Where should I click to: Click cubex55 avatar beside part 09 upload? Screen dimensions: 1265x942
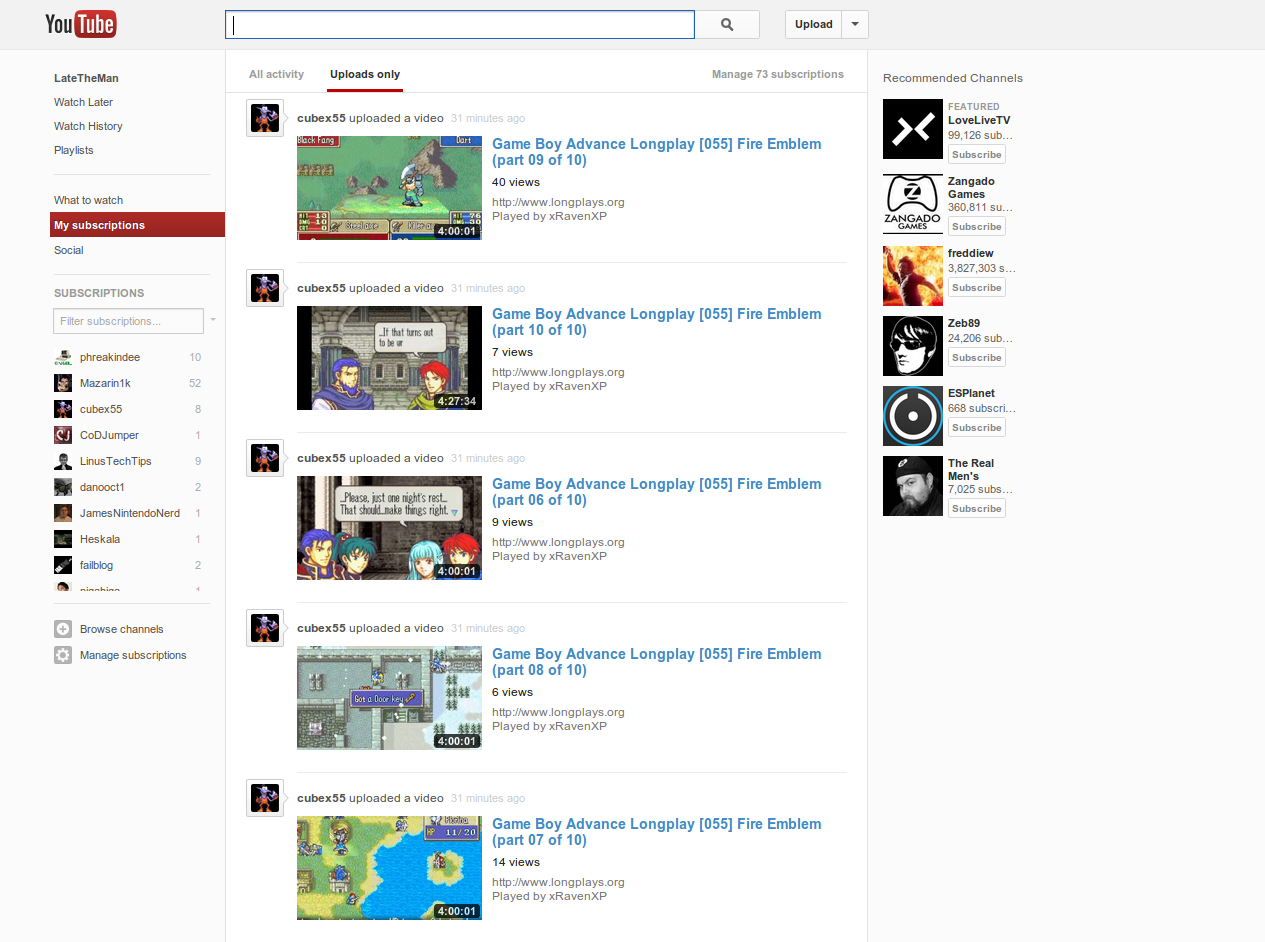pyautogui.click(x=265, y=118)
